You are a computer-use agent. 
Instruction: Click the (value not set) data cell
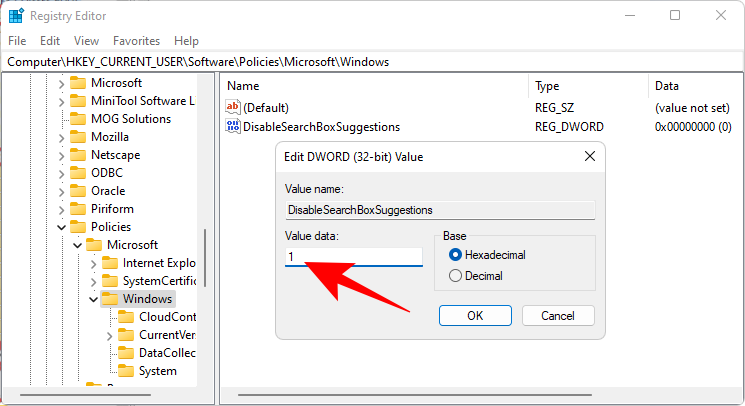pyautogui.click(x=692, y=108)
